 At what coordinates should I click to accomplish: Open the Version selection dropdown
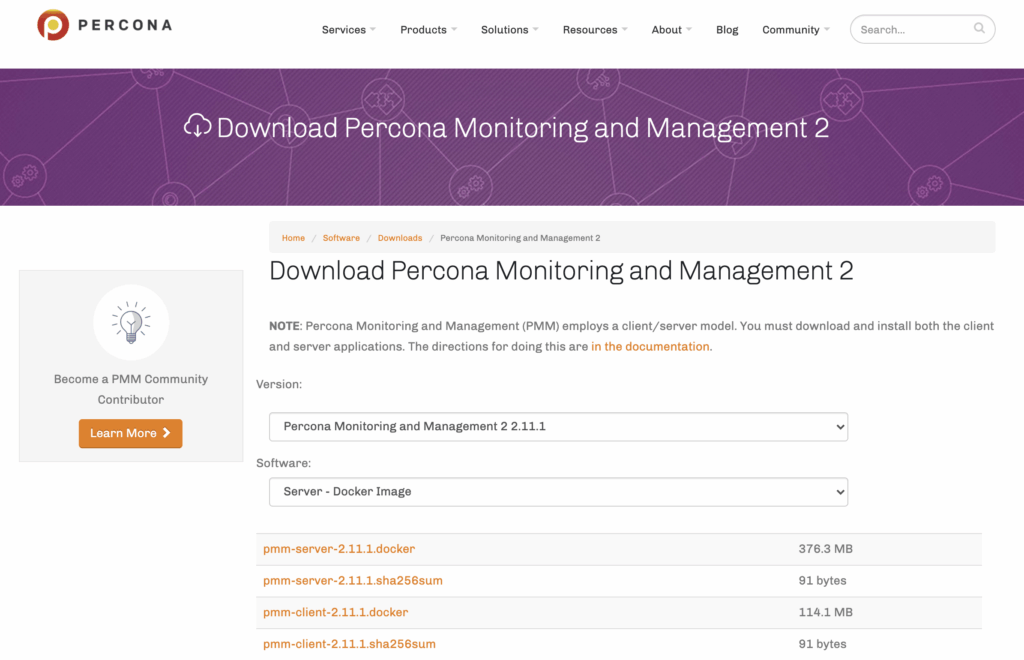coord(557,426)
